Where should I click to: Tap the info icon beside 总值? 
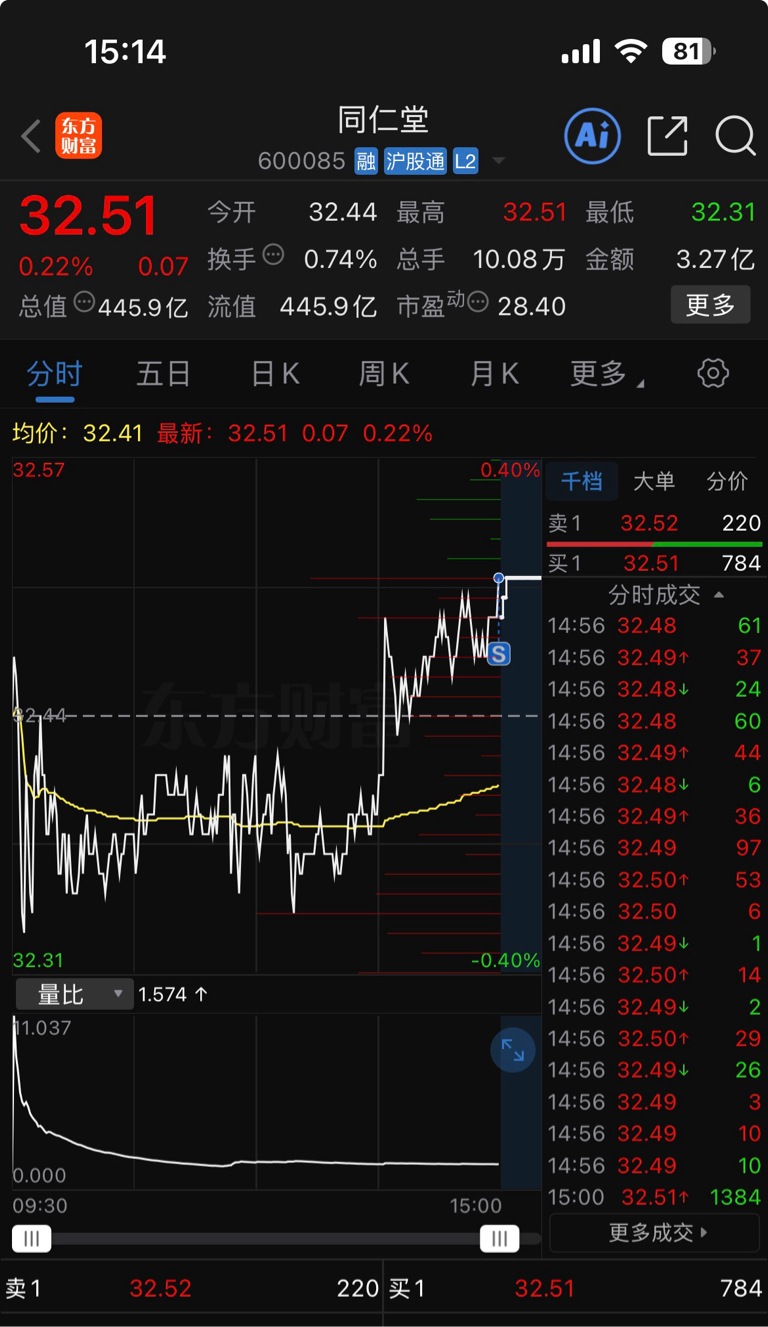coord(85,302)
